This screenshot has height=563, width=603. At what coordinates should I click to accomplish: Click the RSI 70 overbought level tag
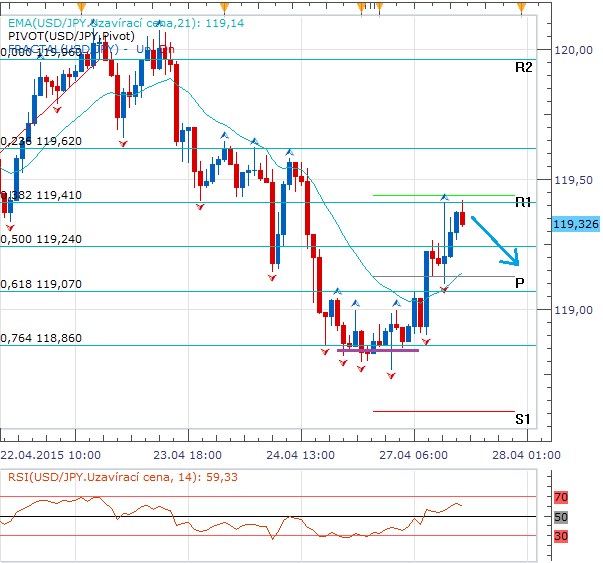point(561,496)
